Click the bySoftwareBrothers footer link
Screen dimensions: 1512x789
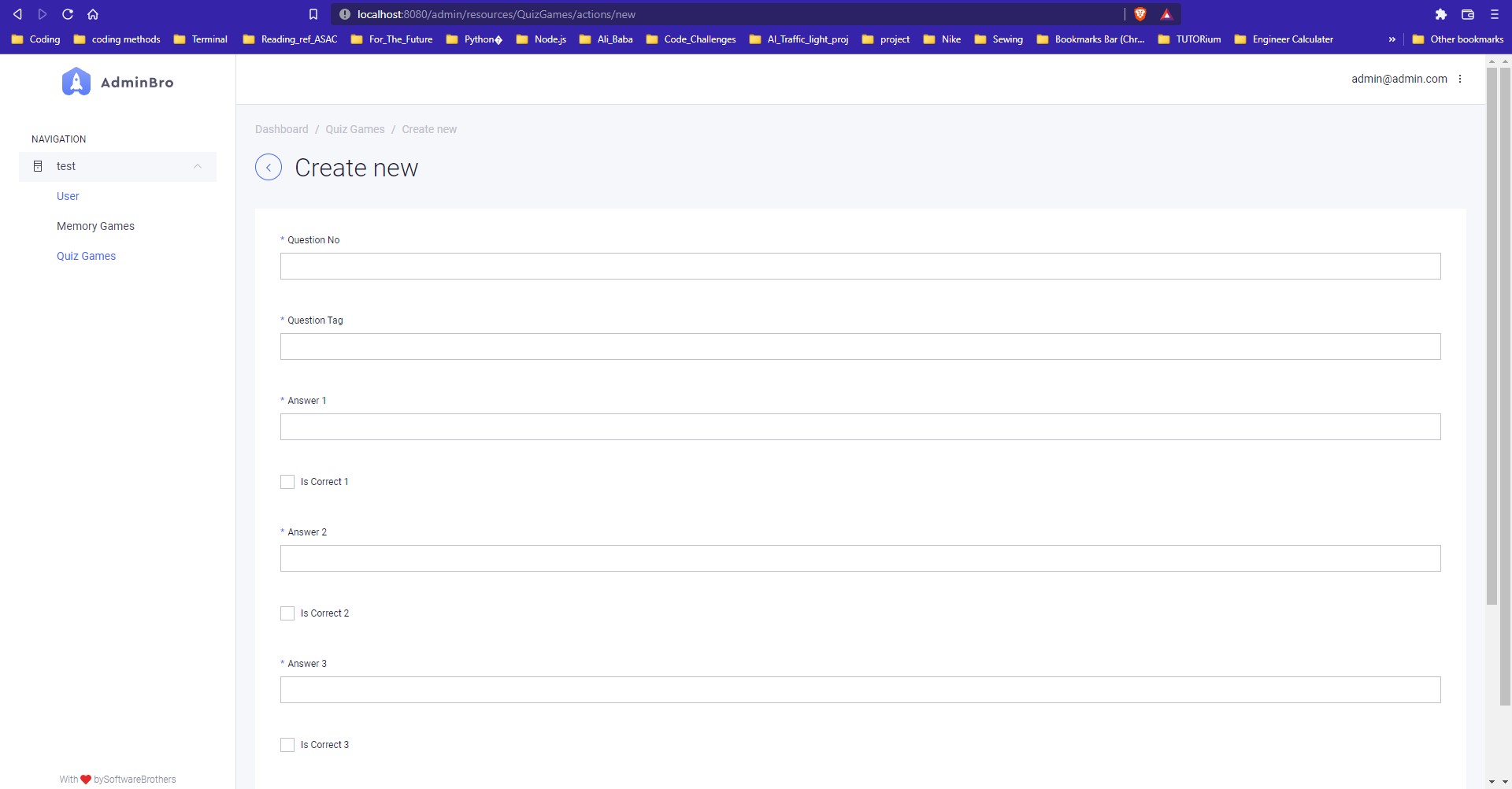pyautogui.click(x=135, y=780)
